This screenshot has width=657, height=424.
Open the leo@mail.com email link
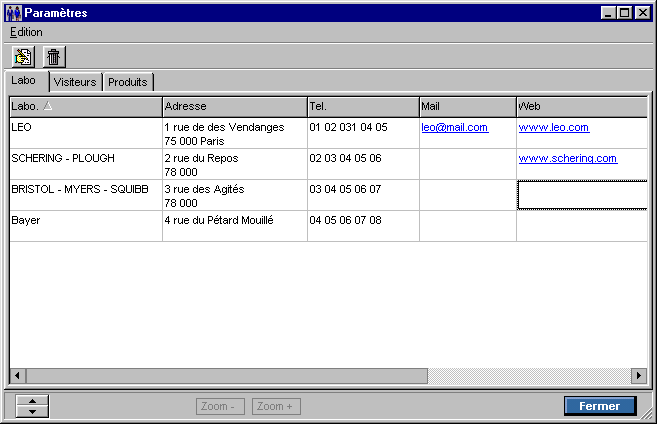455,127
